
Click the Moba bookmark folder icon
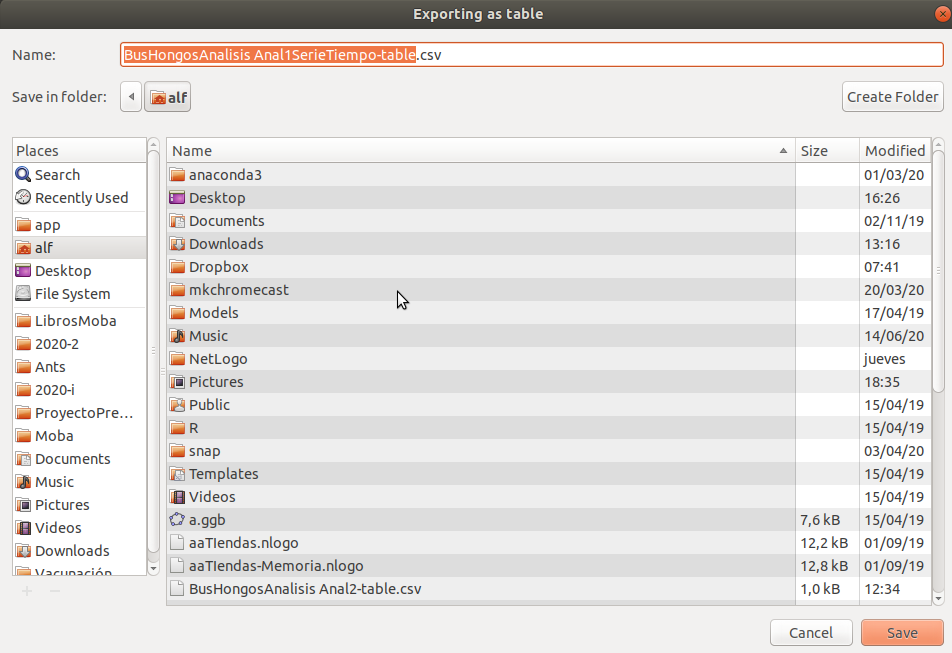click(x=23, y=436)
